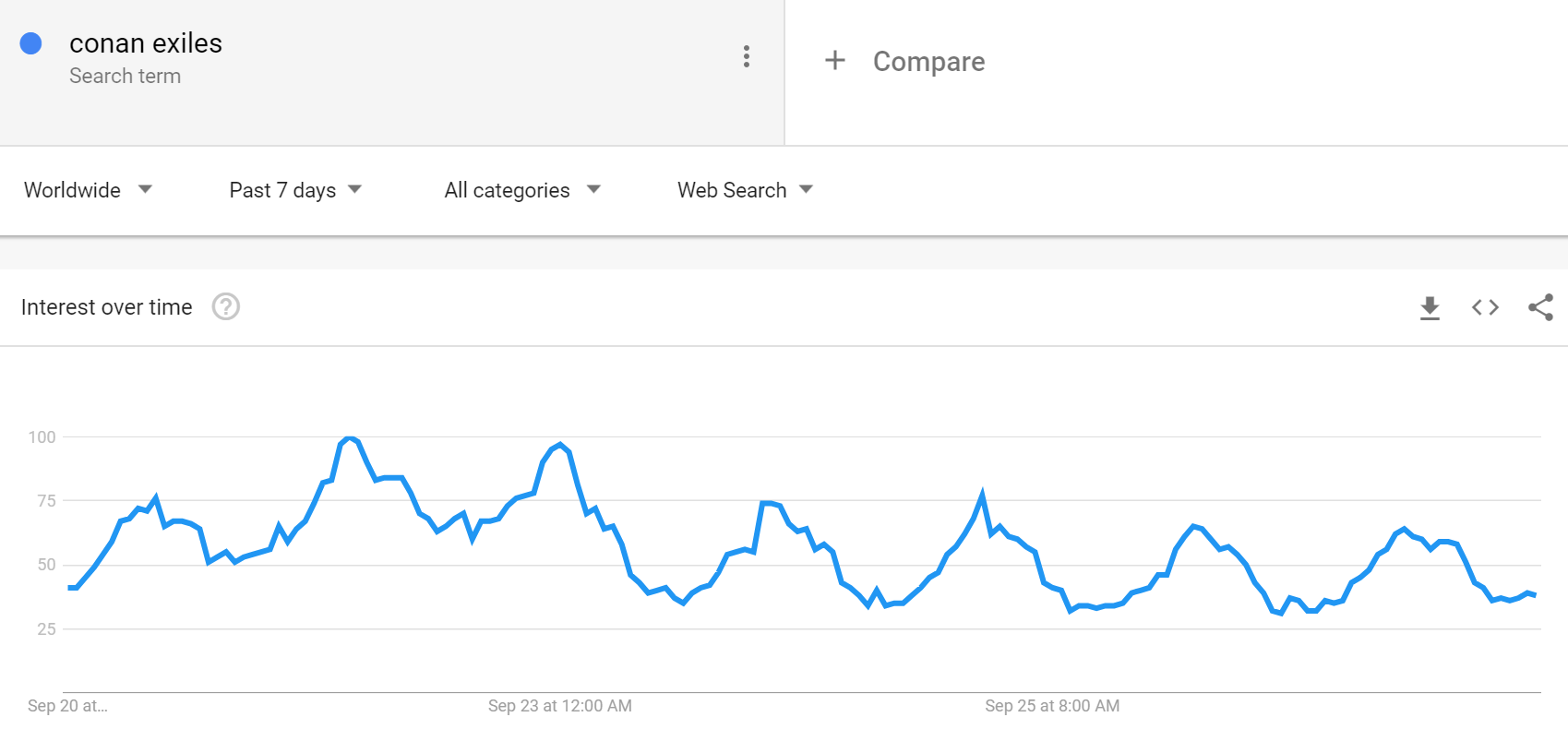Download the chart data as CSV
The image size is (1568, 729).
tap(1430, 307)
